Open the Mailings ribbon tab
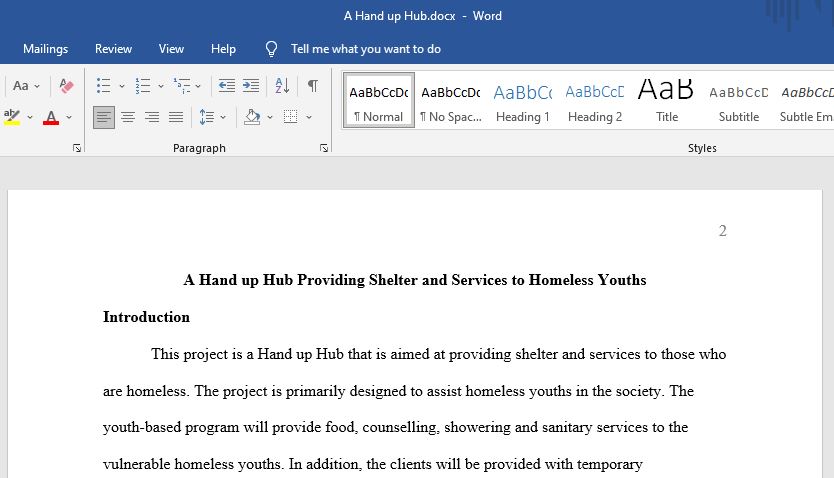834x478 pixels. (46, 49)
